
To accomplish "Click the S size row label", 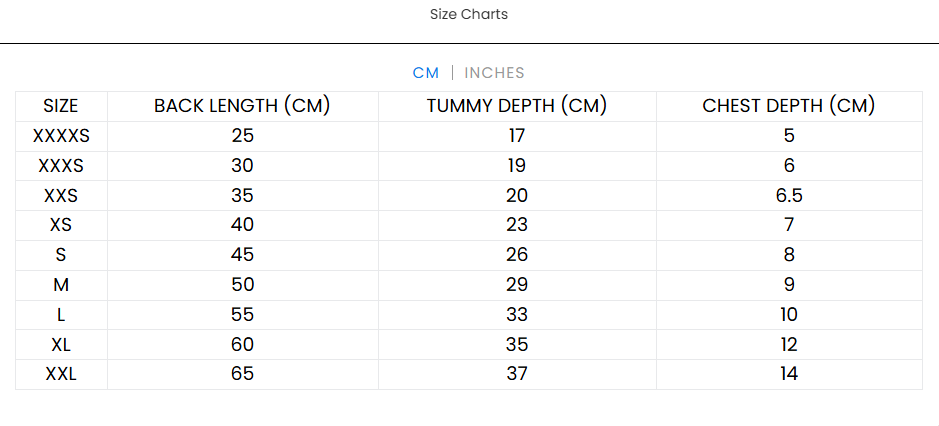I will click(61, 255).
